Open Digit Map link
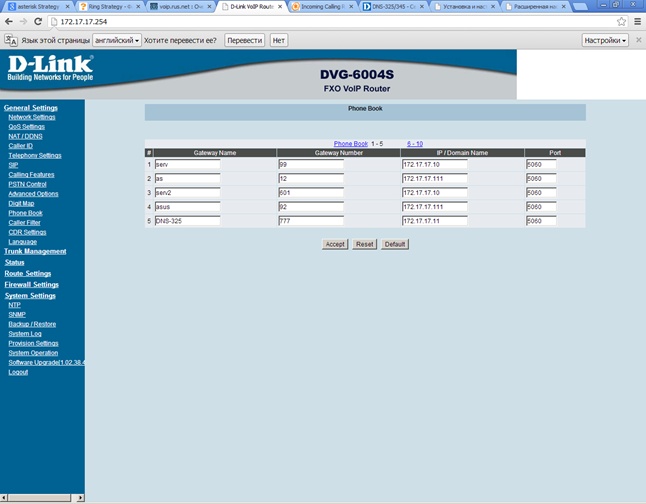This screenshot has width=646, height=504. coord(21,203)
